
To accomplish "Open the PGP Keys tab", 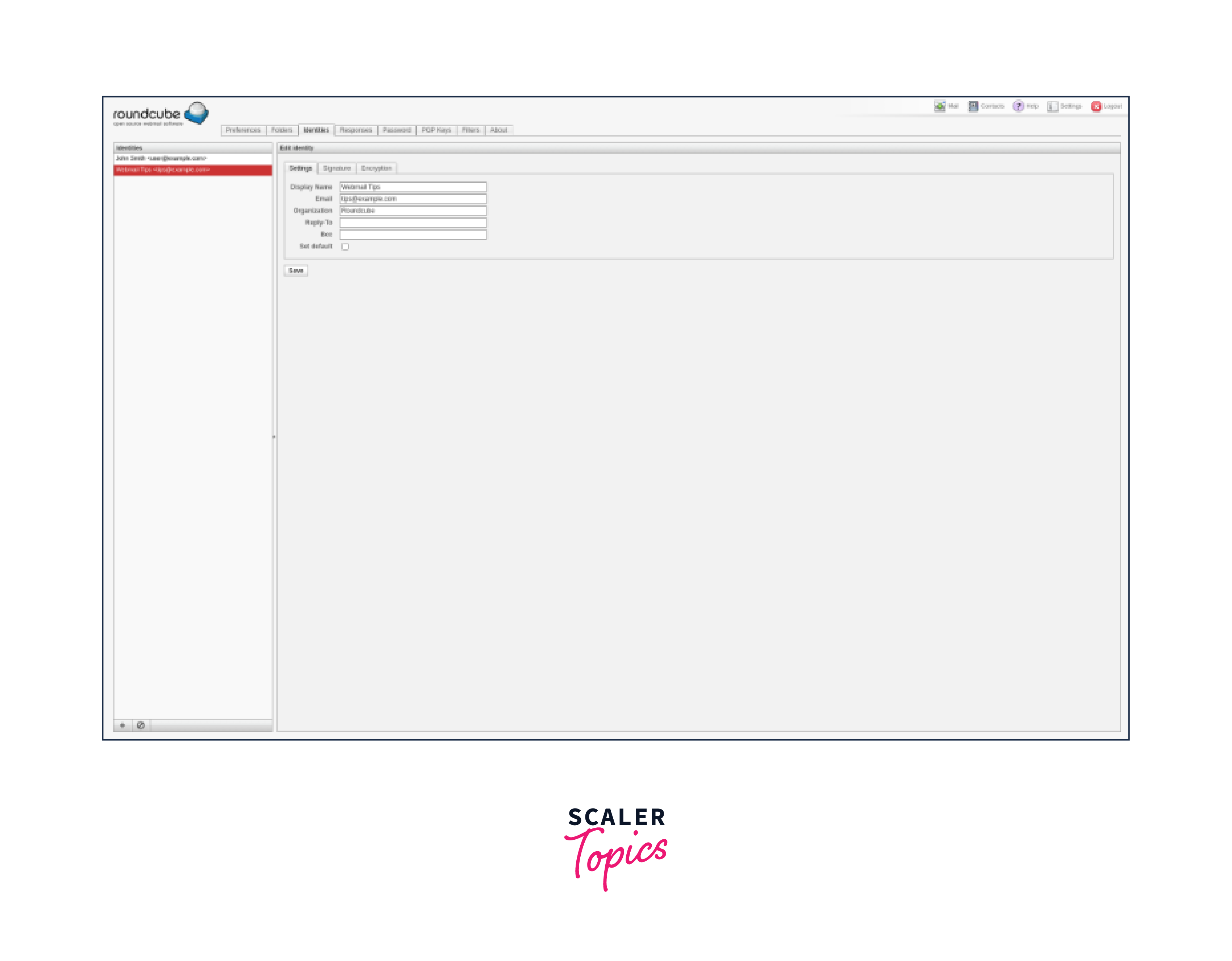I will coord(437,130).
